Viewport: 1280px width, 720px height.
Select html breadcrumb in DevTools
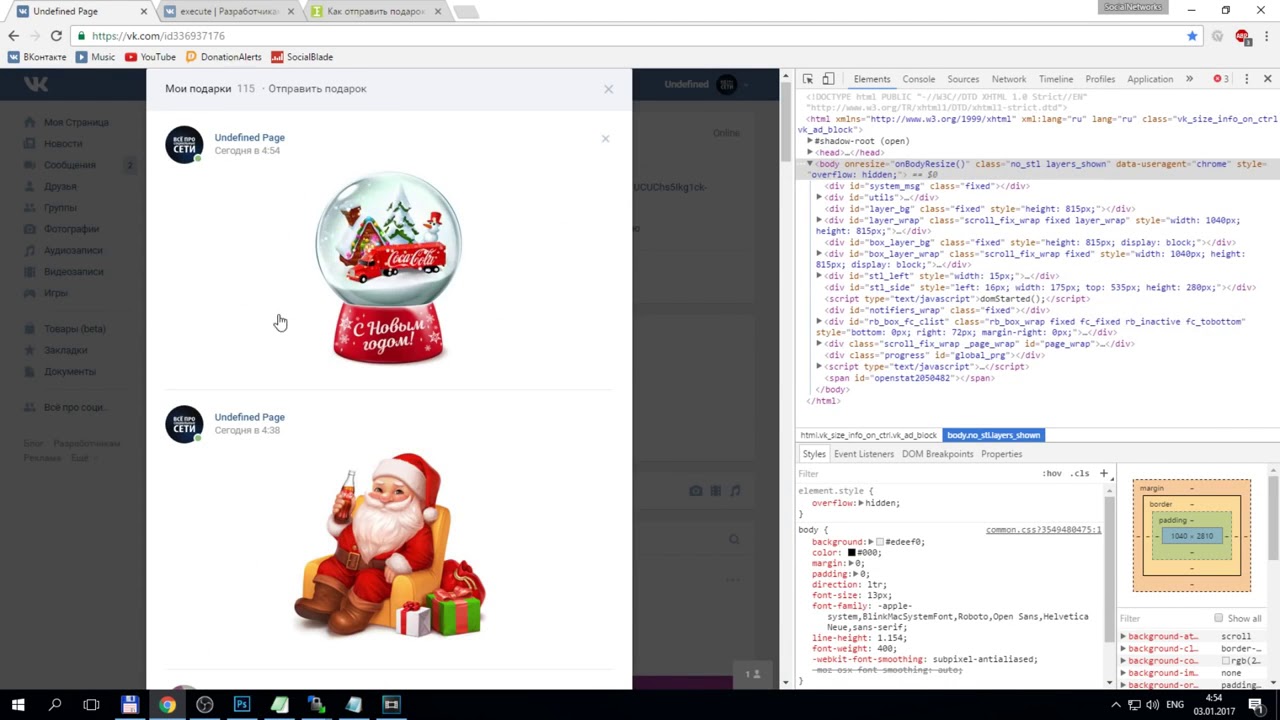coord(868,435)
